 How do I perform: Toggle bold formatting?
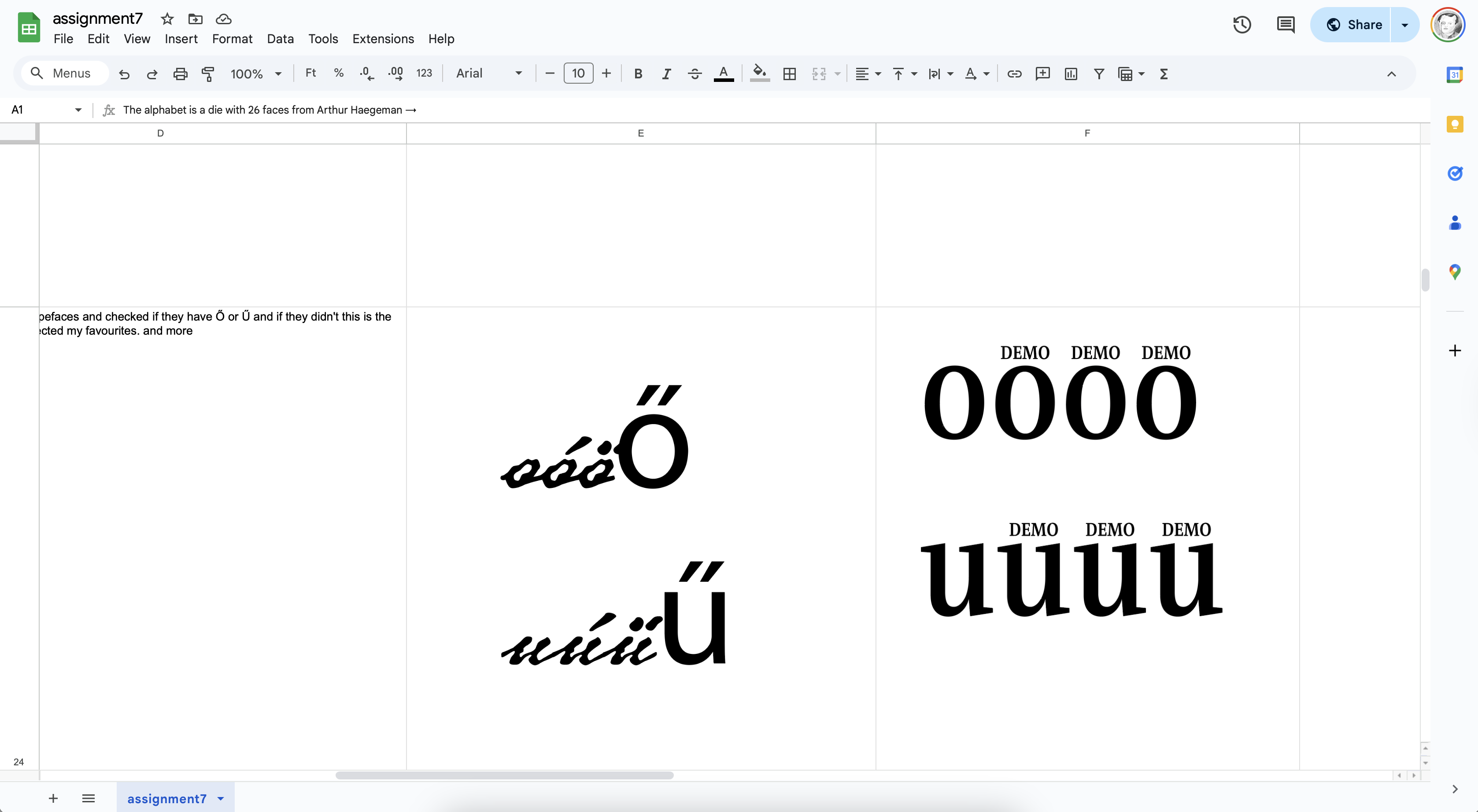pyautogui.click(x=637, y=74)
